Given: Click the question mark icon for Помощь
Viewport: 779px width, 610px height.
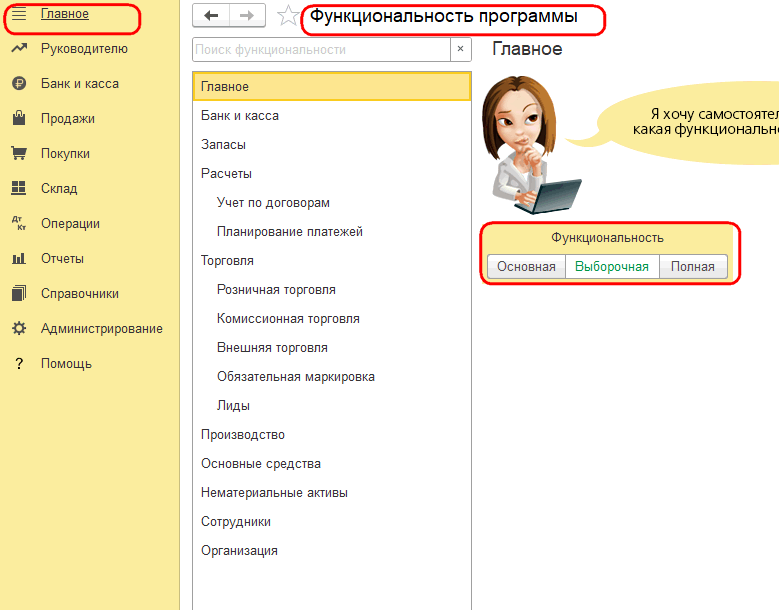Looking at the screenshot, I should [x=19, y=364].
